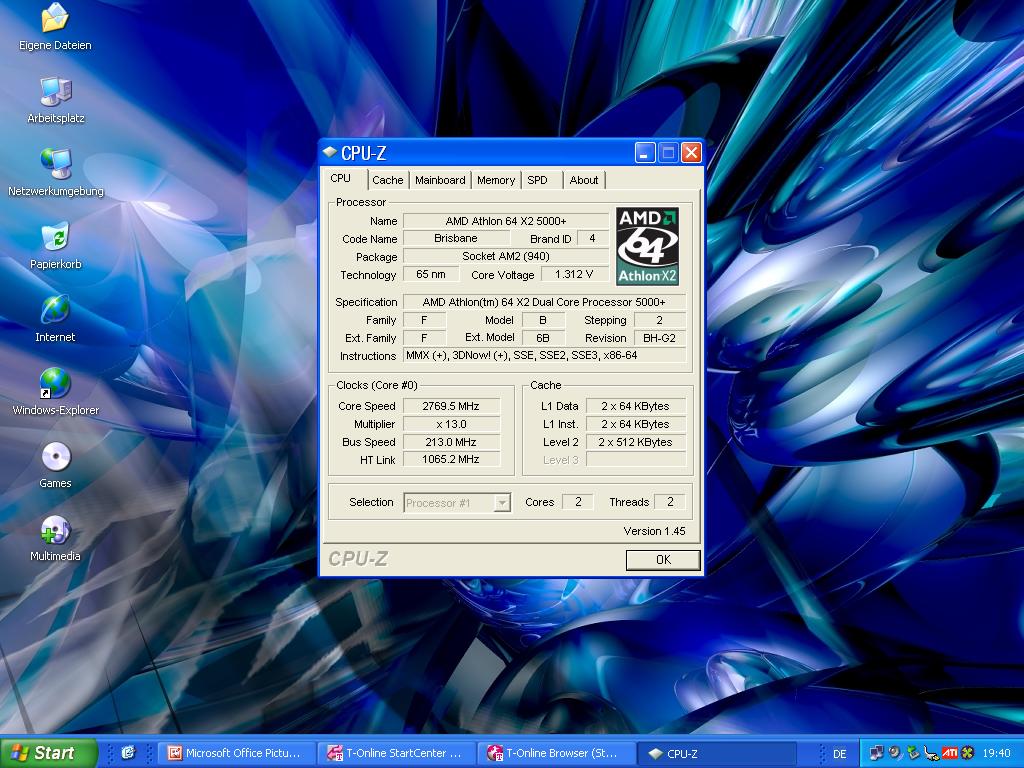Switch to Microsoft Office Picture taskbar button
Image resolution: width=1024 pixels, height=768 pixels.
pos(236,753)
